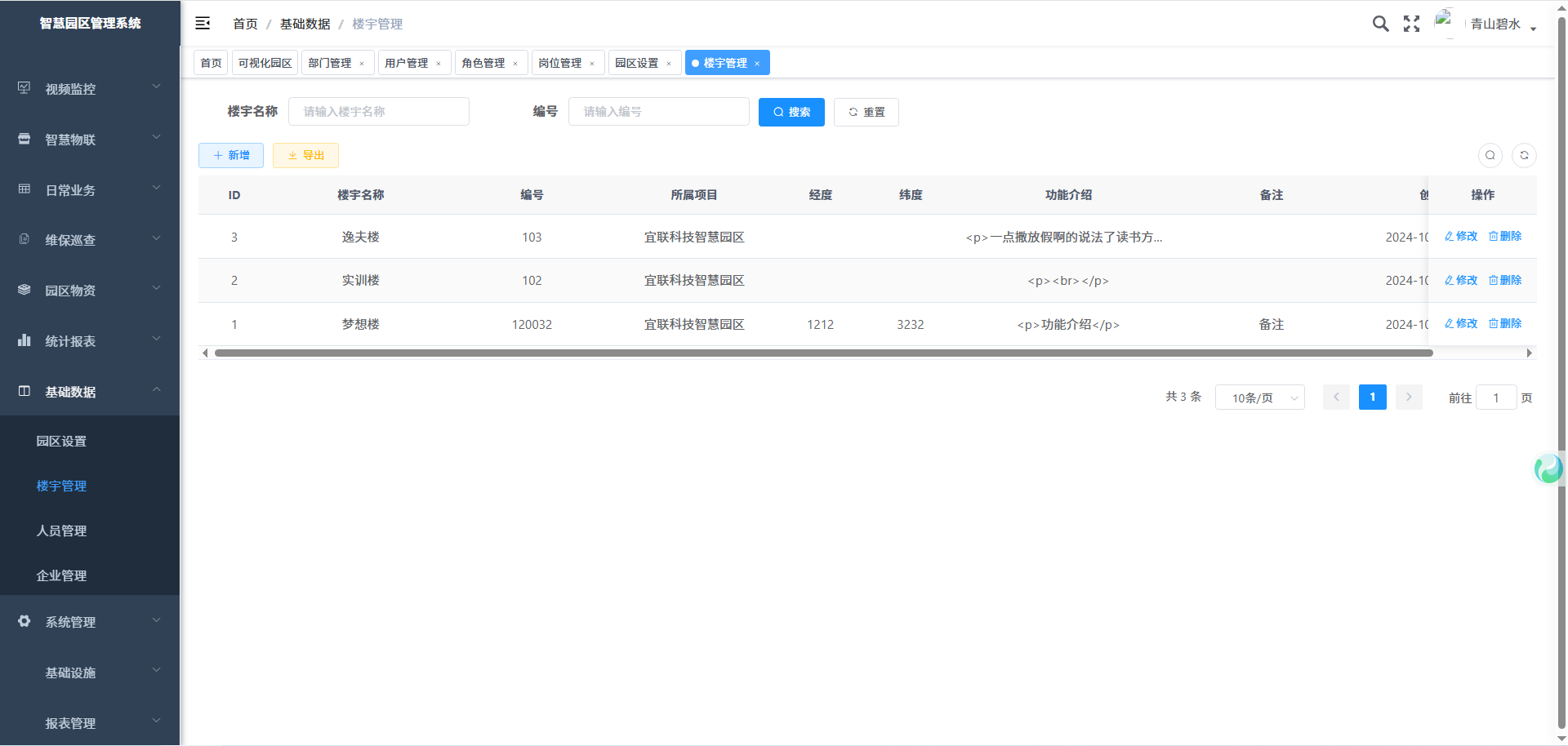The height and width of the screenshot is (746, 1568).
Task: Click the floating green assistant icon
Action: click(x=1548, y=468)
